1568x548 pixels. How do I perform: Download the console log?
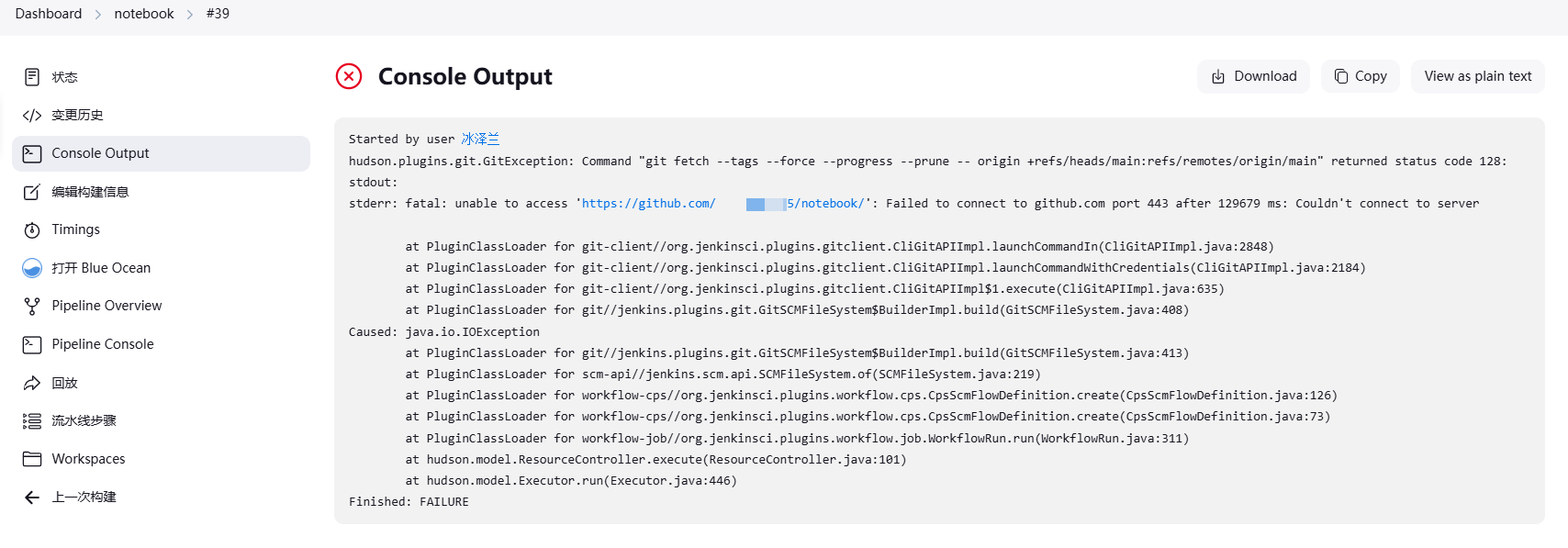(x=1253, y=76)
